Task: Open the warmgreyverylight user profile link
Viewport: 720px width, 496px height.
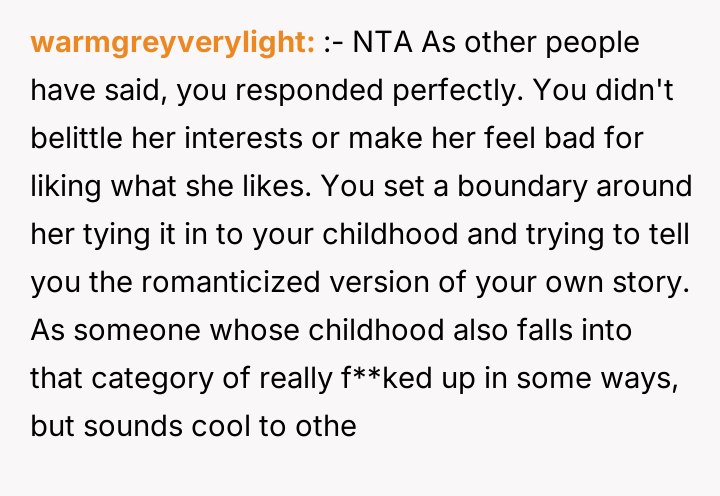Action: click(173, 44)
